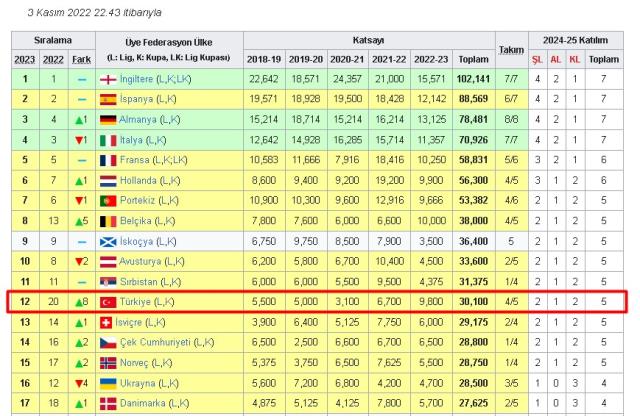Screen dimensions: 640x416
Task: Open the İskoçya link
Action: point(136,241)
